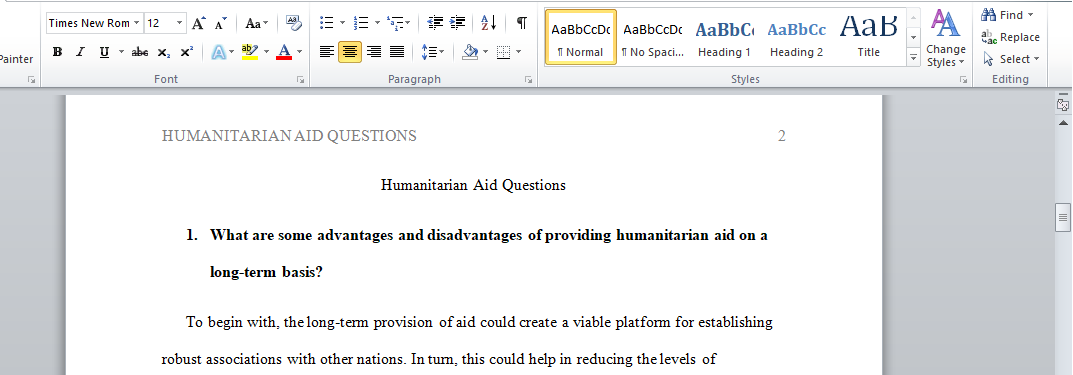The height and width of the screenshot is (375, 1073).
Task: Open the Select menu
Action: 1011,59
